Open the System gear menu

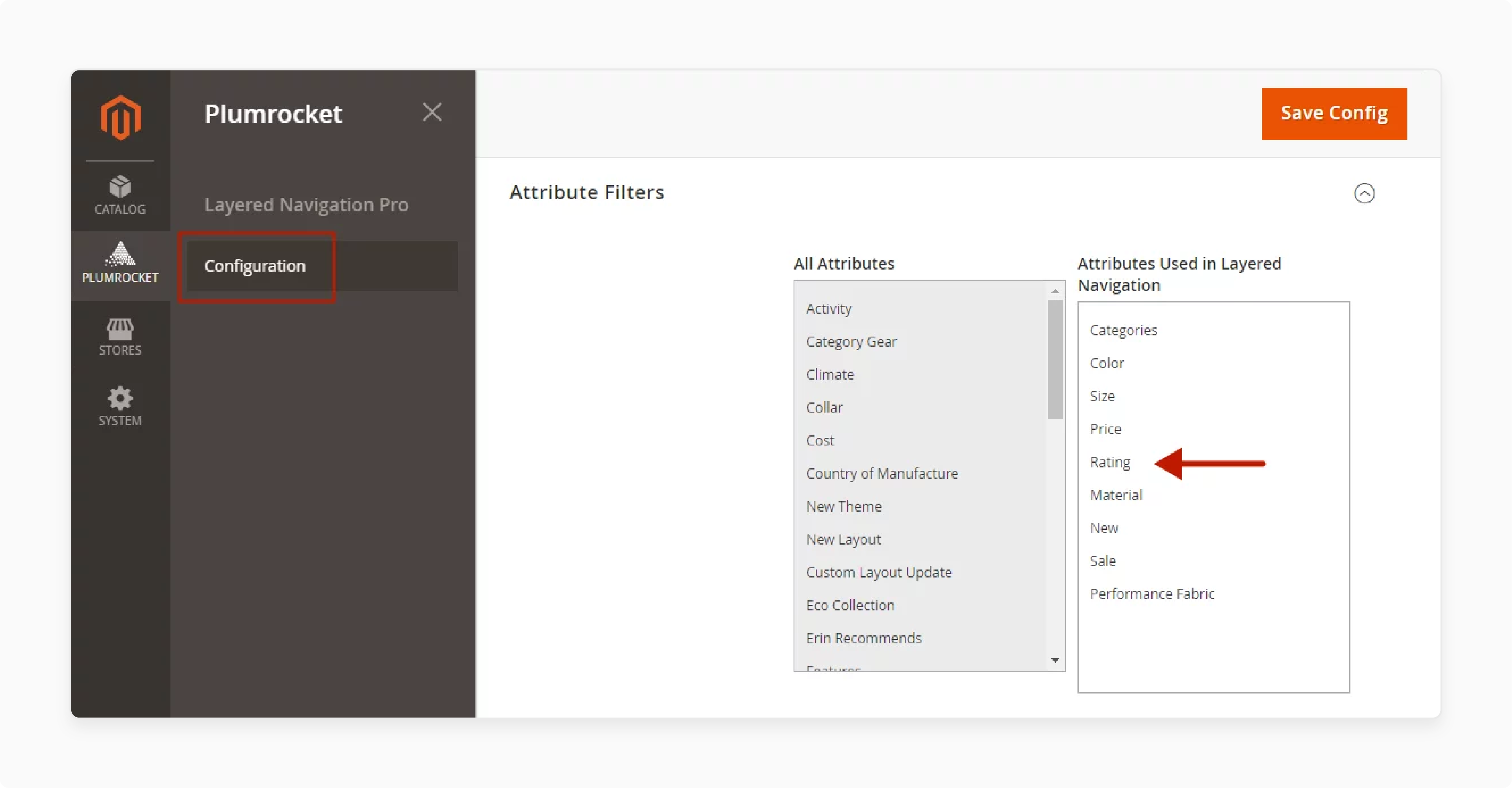point(120,406)
